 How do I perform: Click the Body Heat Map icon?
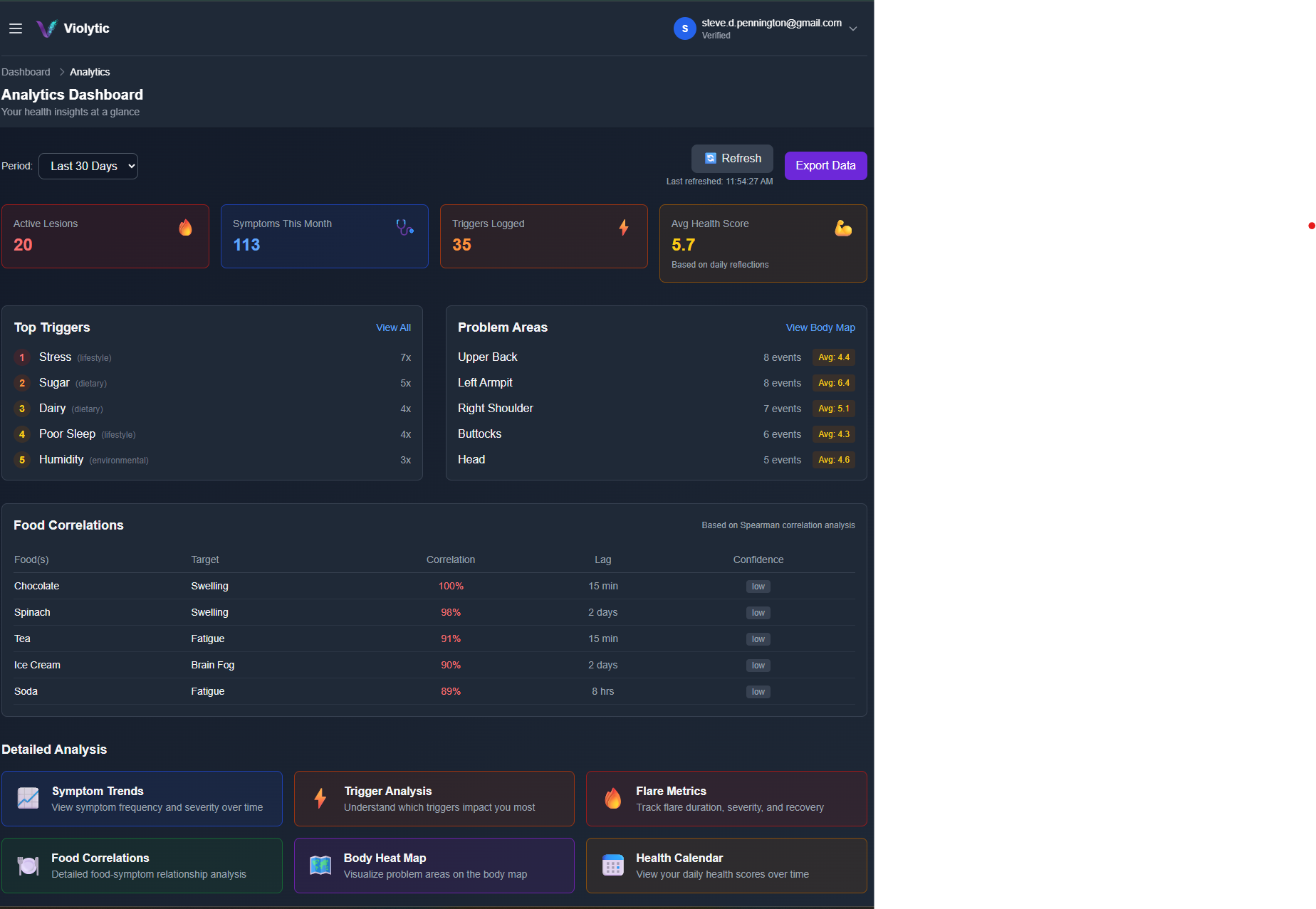click(320, 865)
